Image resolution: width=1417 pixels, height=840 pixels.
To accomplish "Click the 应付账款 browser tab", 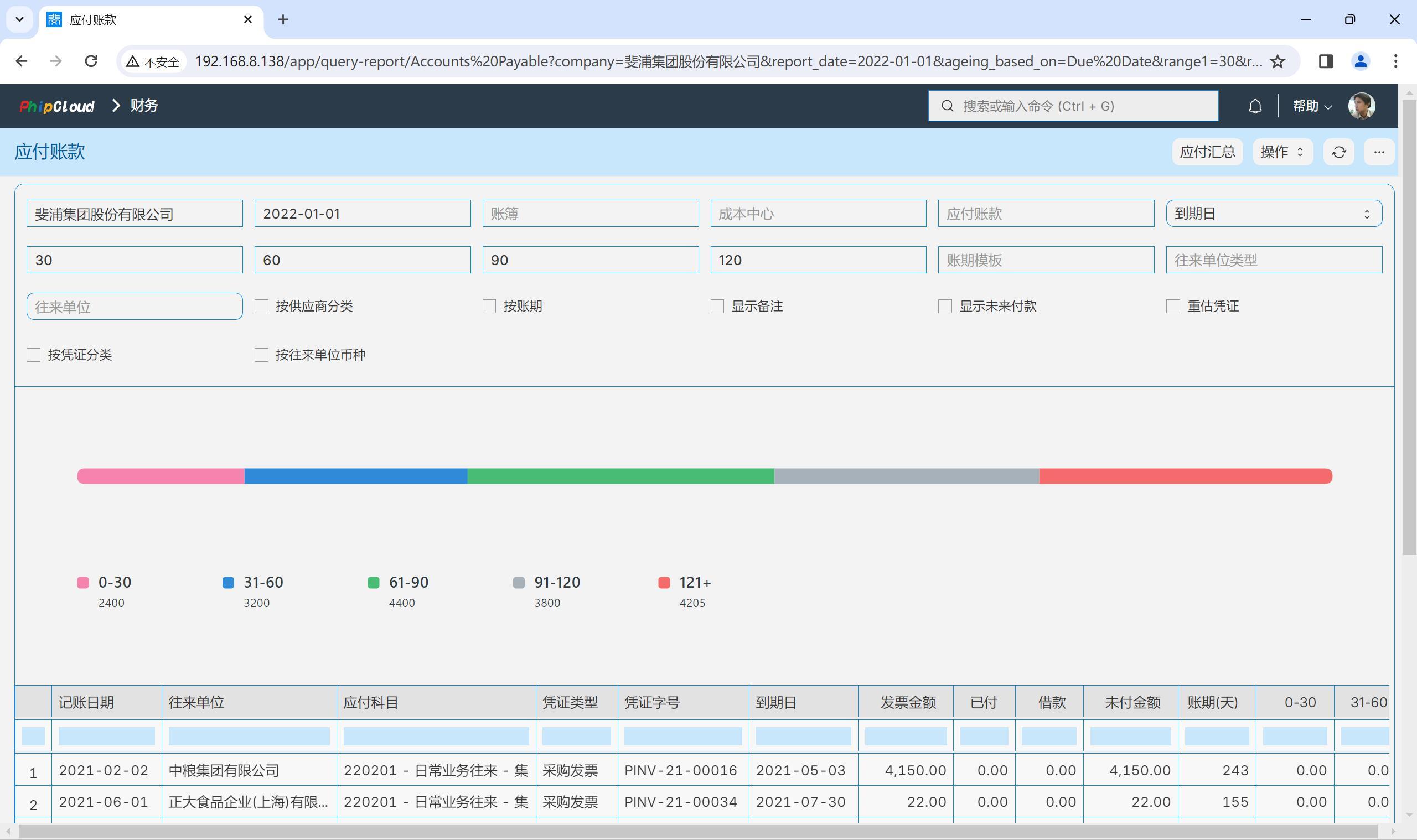I will (x=151, y=20).
